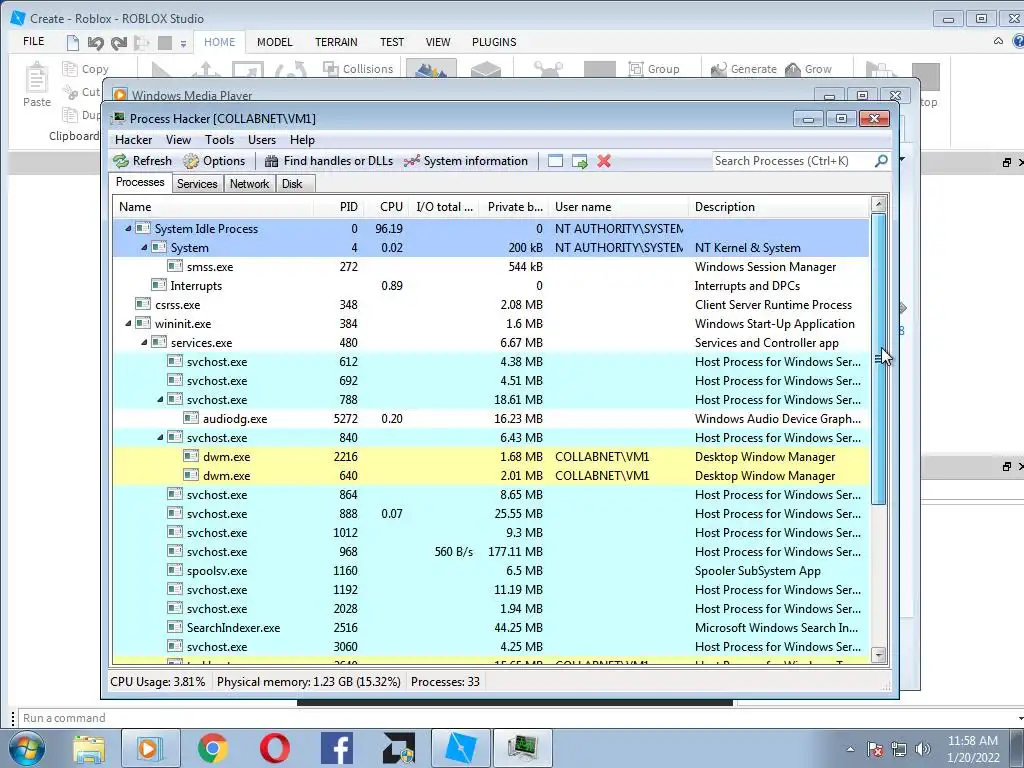Screen dimensions: 1024x768
Task: Click the find window icon in toolbar
Action: pos(555,161)
